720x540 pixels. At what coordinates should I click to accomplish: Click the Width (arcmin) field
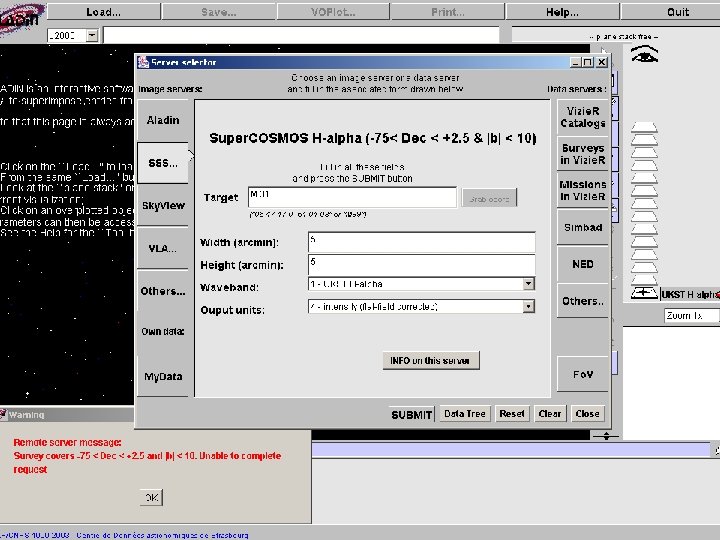point(422,242)
